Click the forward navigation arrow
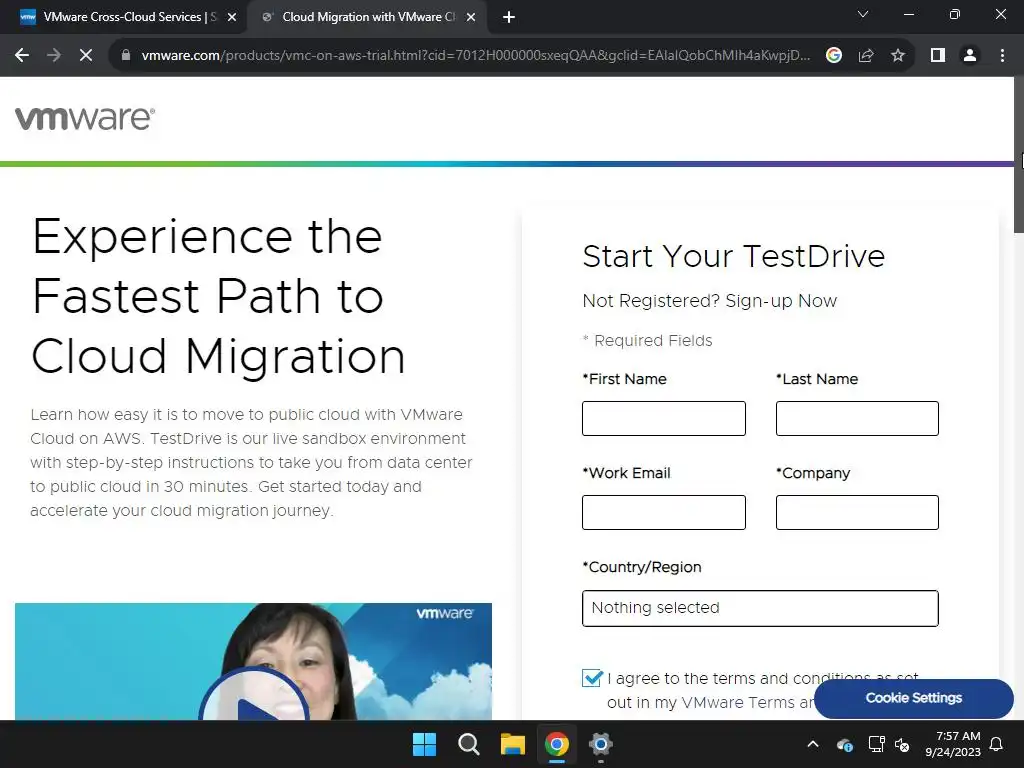Image resolution: width=1024 pixels, height=768 pixels. coord(54,56)
